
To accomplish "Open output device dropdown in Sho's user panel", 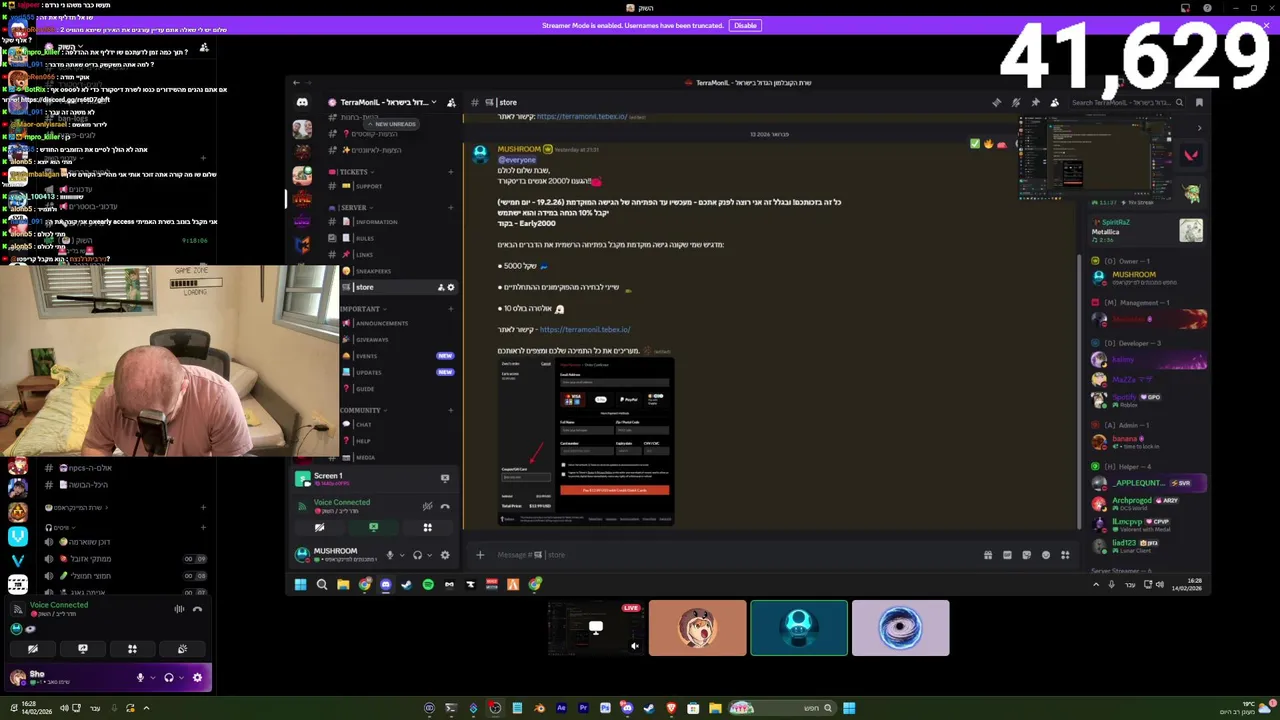I will 180,678.
